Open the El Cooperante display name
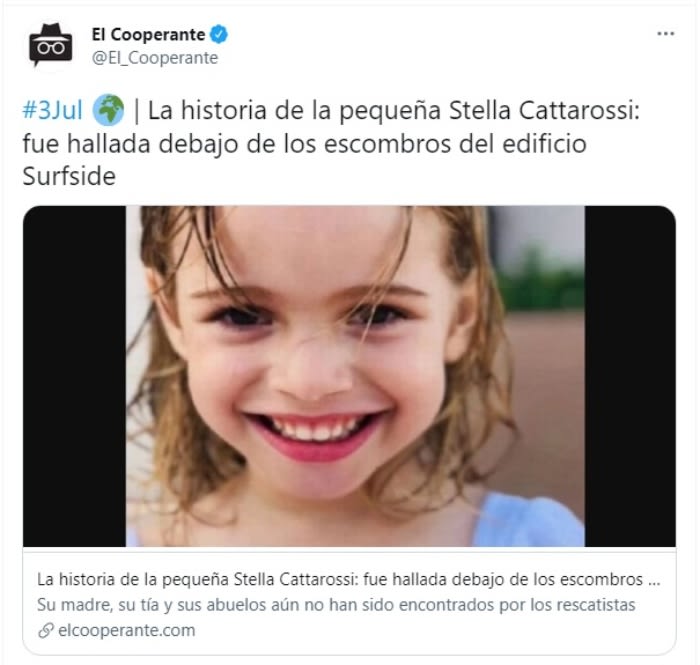Screen dimensions: 700x665 [x=148, y=34]
